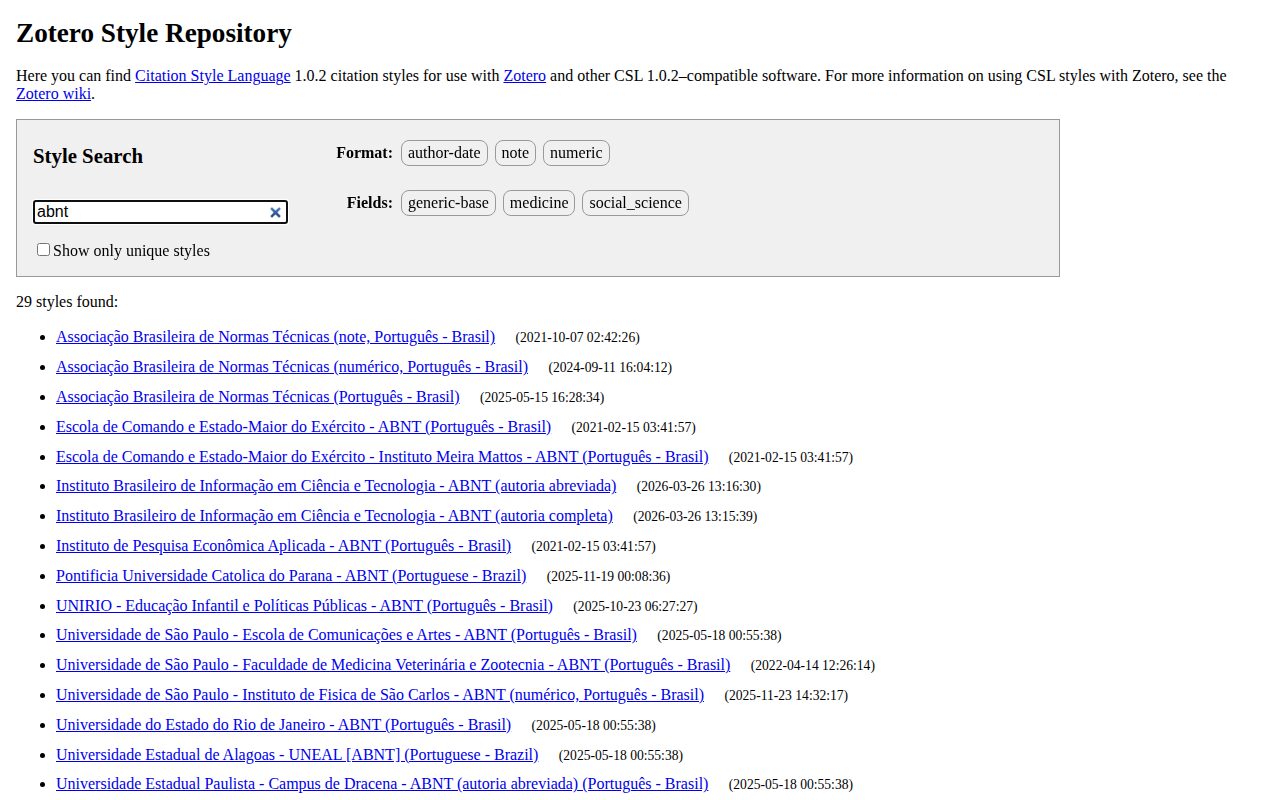Open Instituto Meira Mattos - ABNT style
The width and height of the screenshot is (1280, 800).
[382, 457]
